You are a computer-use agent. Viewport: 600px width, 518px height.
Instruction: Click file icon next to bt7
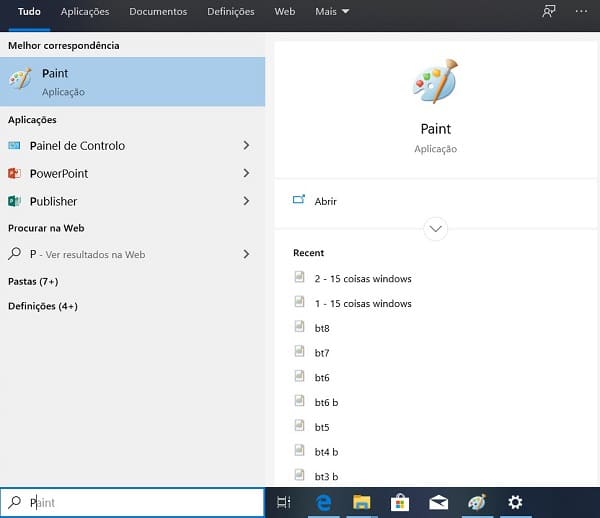[x=299, y=351]
